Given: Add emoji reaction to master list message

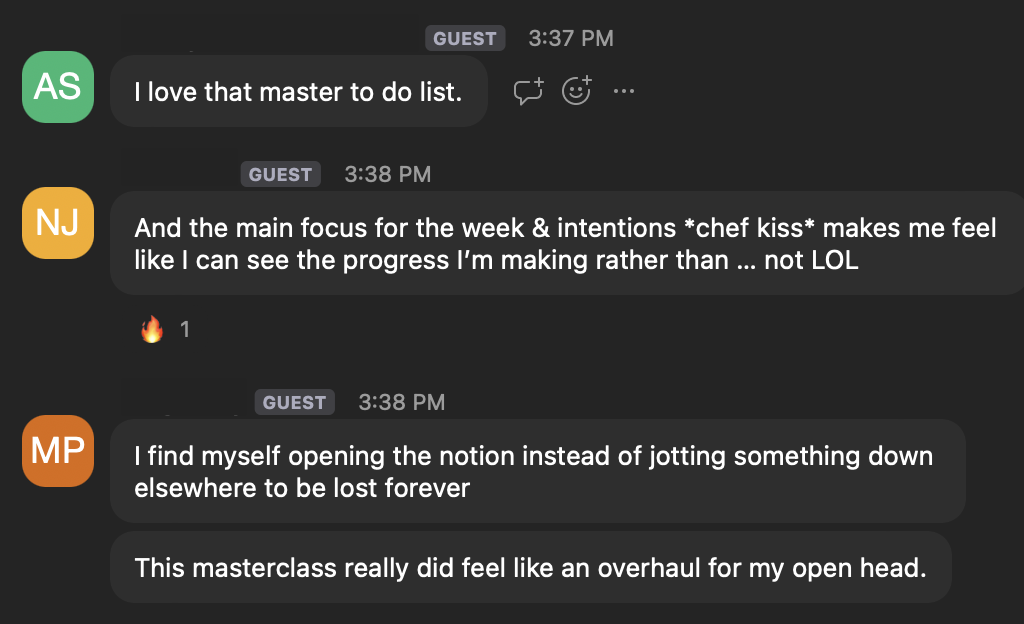Looking at the screenshot, I should pyautogui.click(x=576, y=91).
